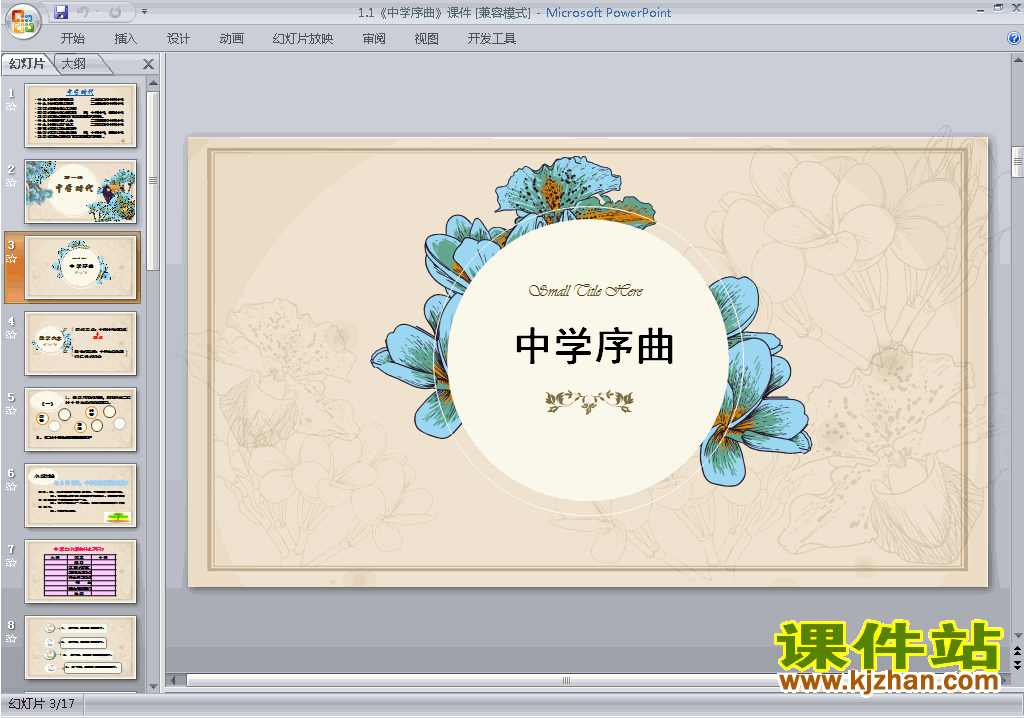
Task: Open the 插入 ribbon tab
Action: pos(125,39)
